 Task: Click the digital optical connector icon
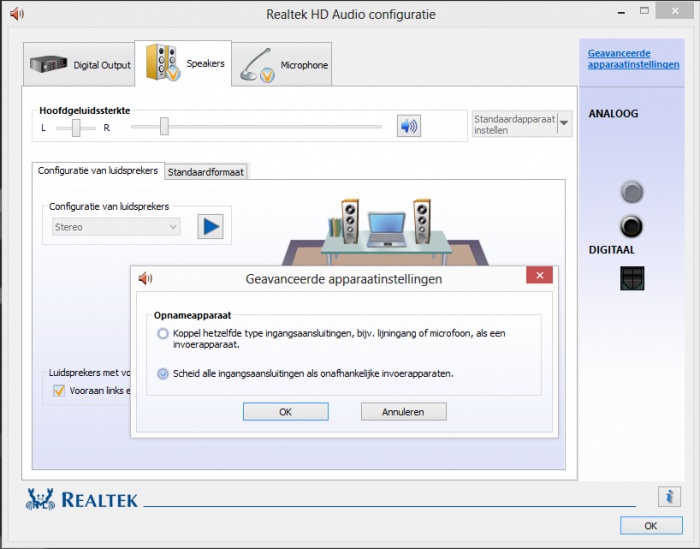(632, 278)
